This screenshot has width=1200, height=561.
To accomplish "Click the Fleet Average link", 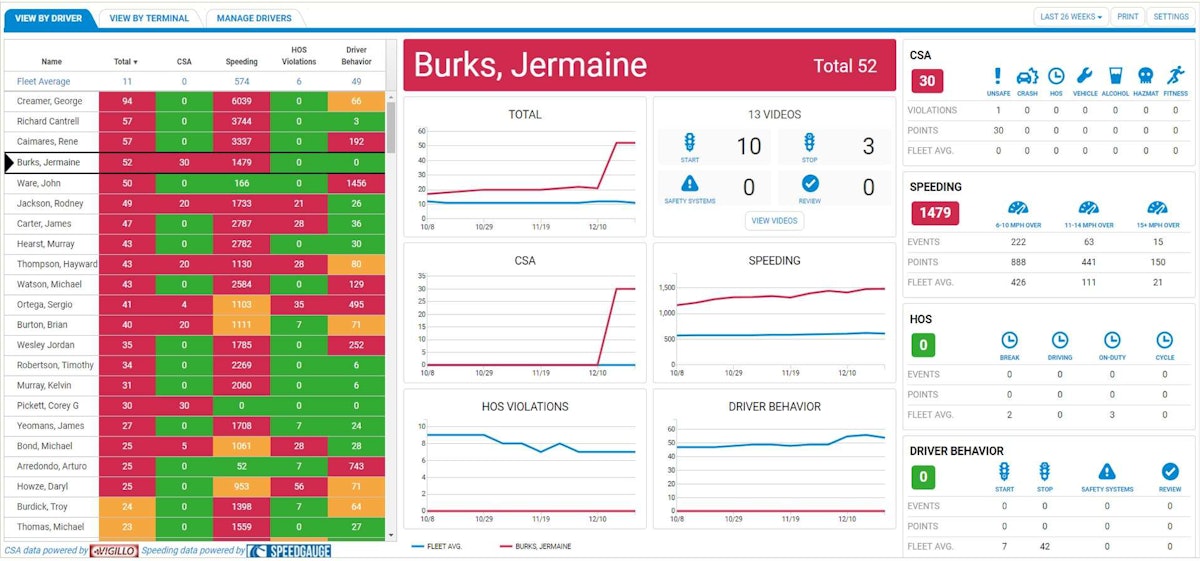I will (44, 81).
